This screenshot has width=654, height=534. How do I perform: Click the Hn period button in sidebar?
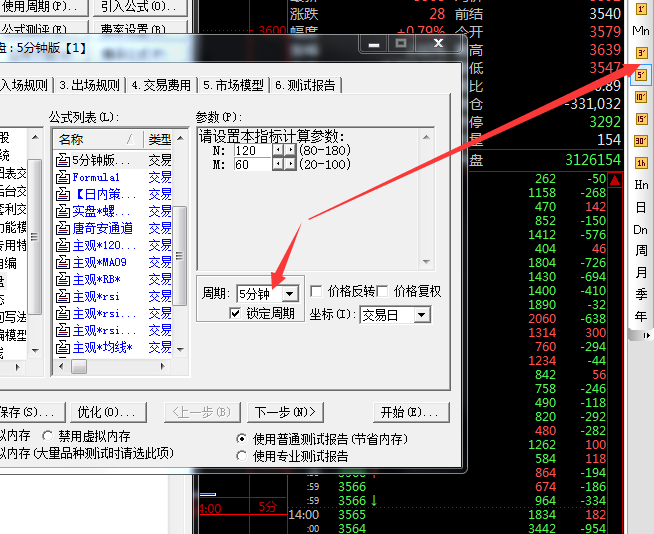[x=641, y=185]
